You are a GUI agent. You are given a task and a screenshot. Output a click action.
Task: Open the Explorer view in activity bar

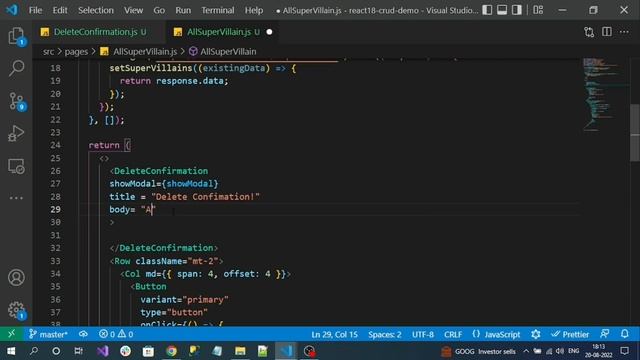tap(16, 36)
